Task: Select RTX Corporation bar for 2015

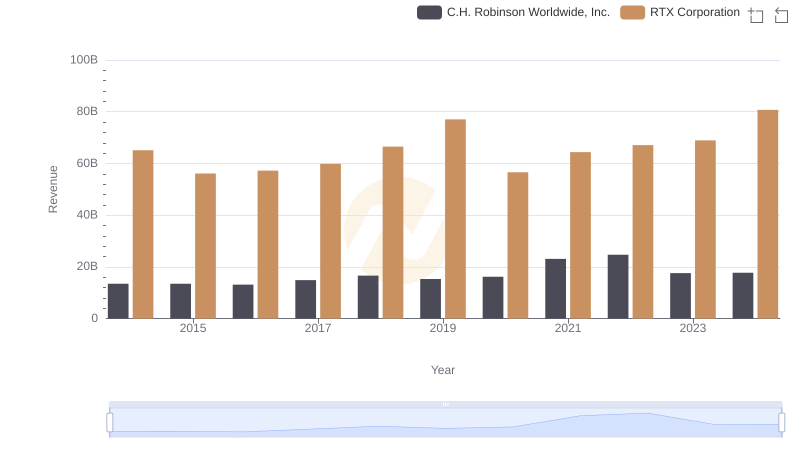Action: pyautogui.click(x=205, y=246)
